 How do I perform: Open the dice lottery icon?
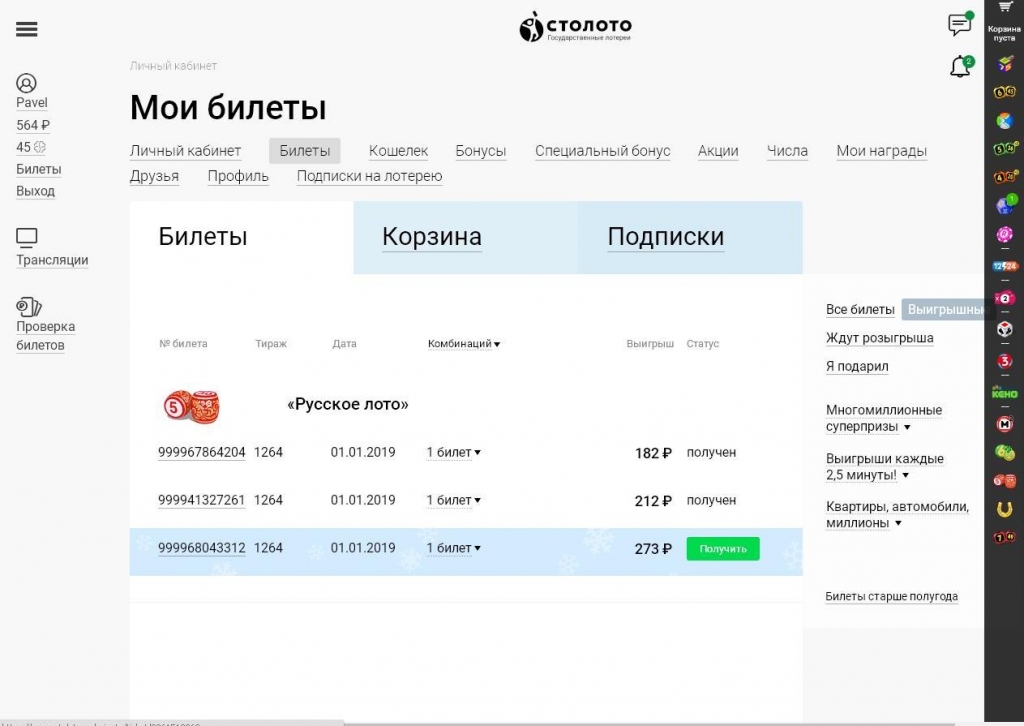[1005, 330]
